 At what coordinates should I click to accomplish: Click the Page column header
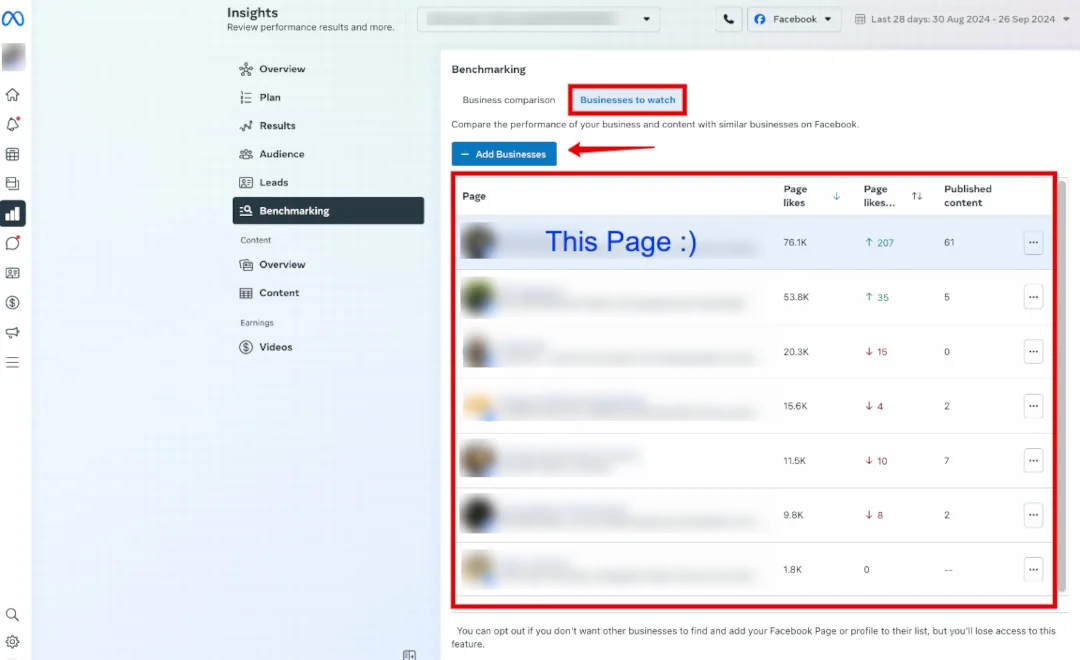pyautogui.click(x=474, y=196)
